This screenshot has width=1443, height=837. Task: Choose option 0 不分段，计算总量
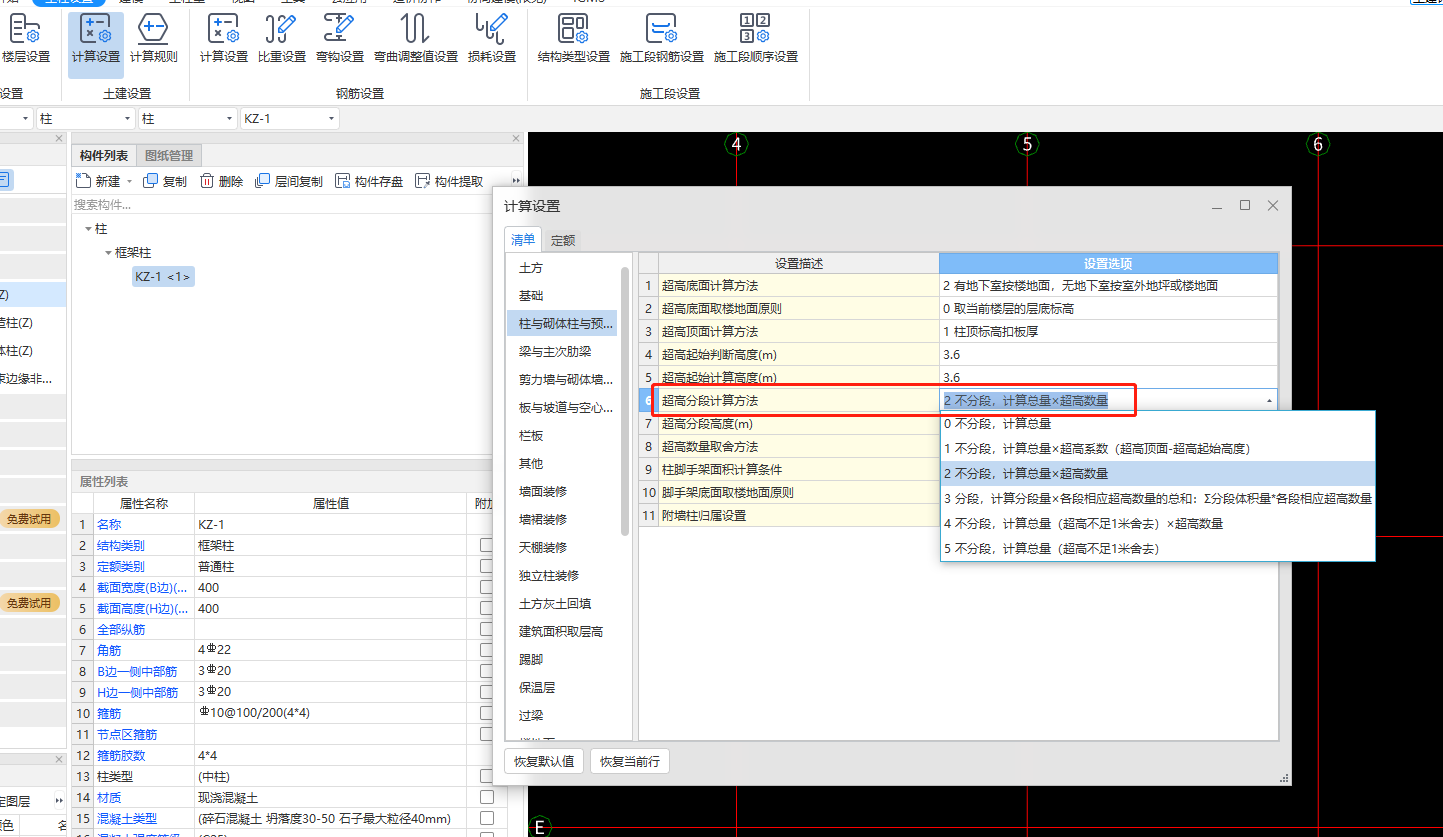pos(1158,423)
